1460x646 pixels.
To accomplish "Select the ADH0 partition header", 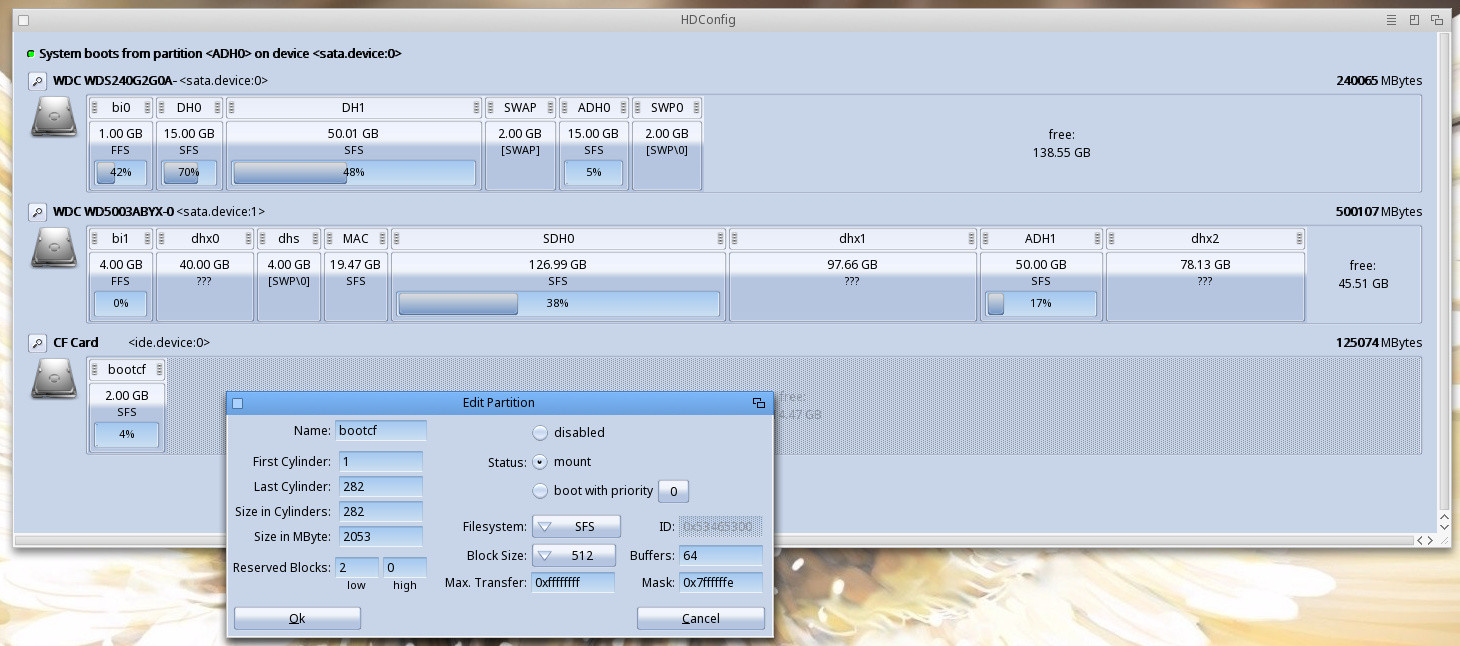I will [594, 108].
